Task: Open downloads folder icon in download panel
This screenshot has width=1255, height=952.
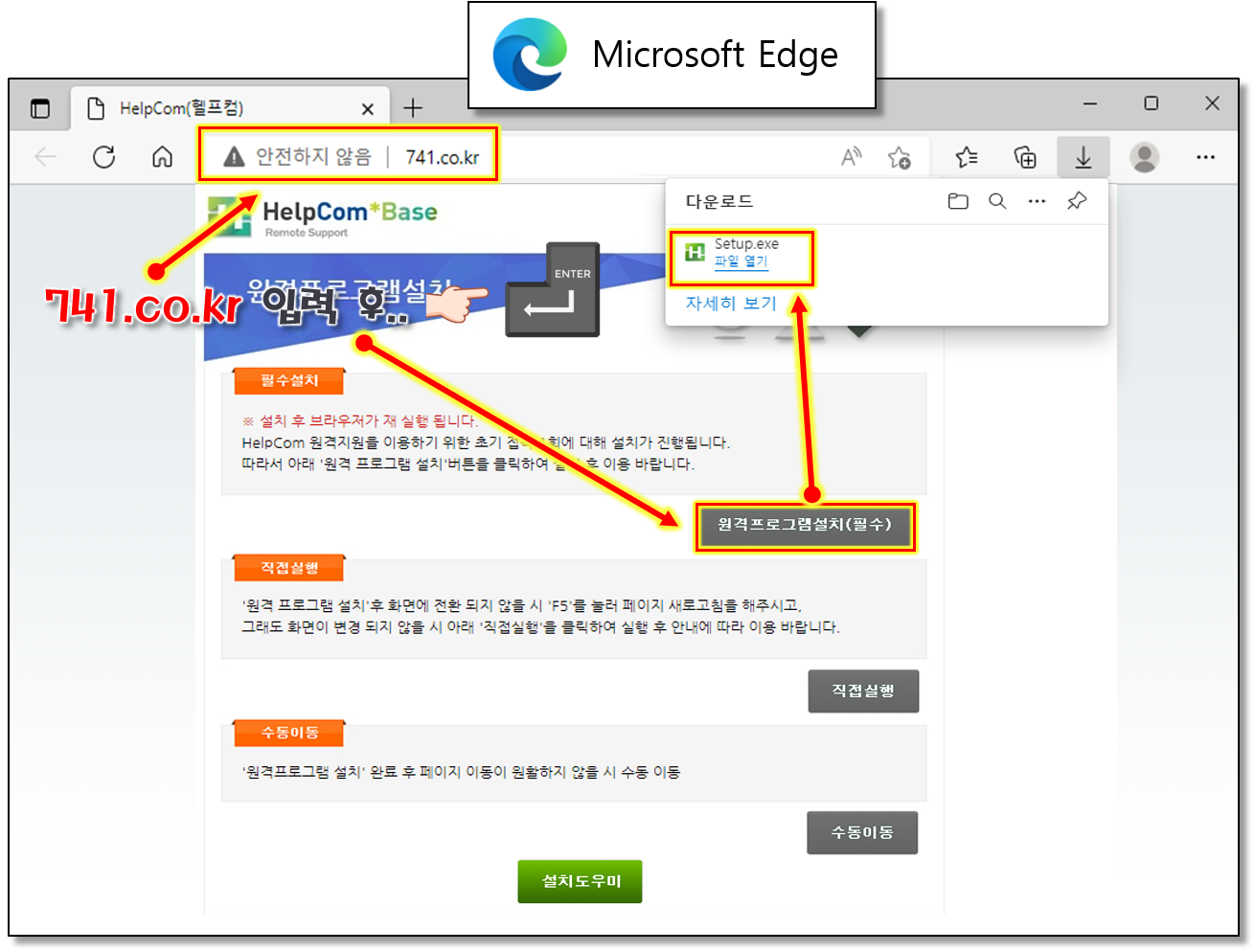Action: [x=958, y=201]
